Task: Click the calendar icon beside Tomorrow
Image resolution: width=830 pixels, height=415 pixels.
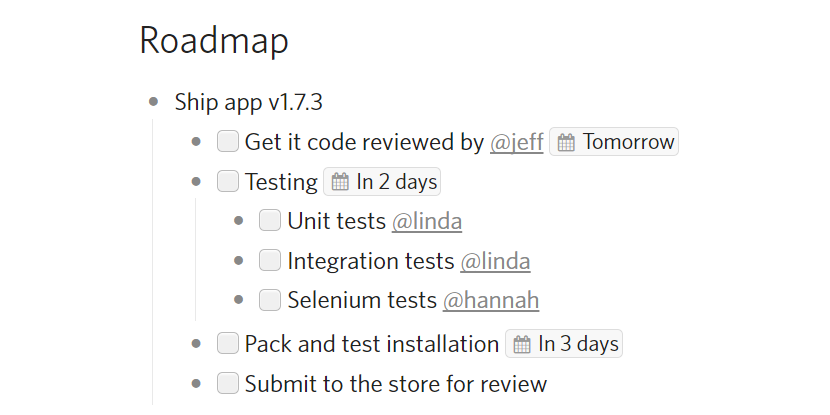Action: pyautogui.click(x=566, y=142)
